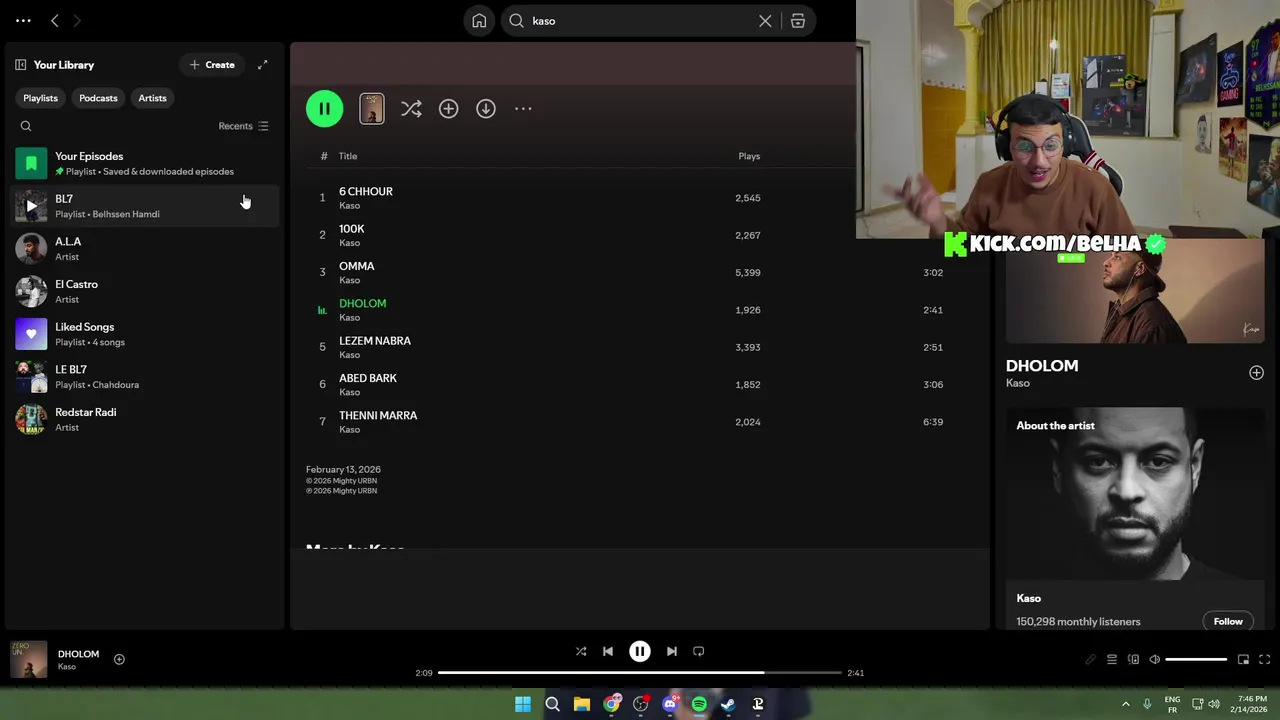Image resolution: width=1280 pixels, height=720 pixels.
Task: Open the queue view
Action: (1111, 659)
